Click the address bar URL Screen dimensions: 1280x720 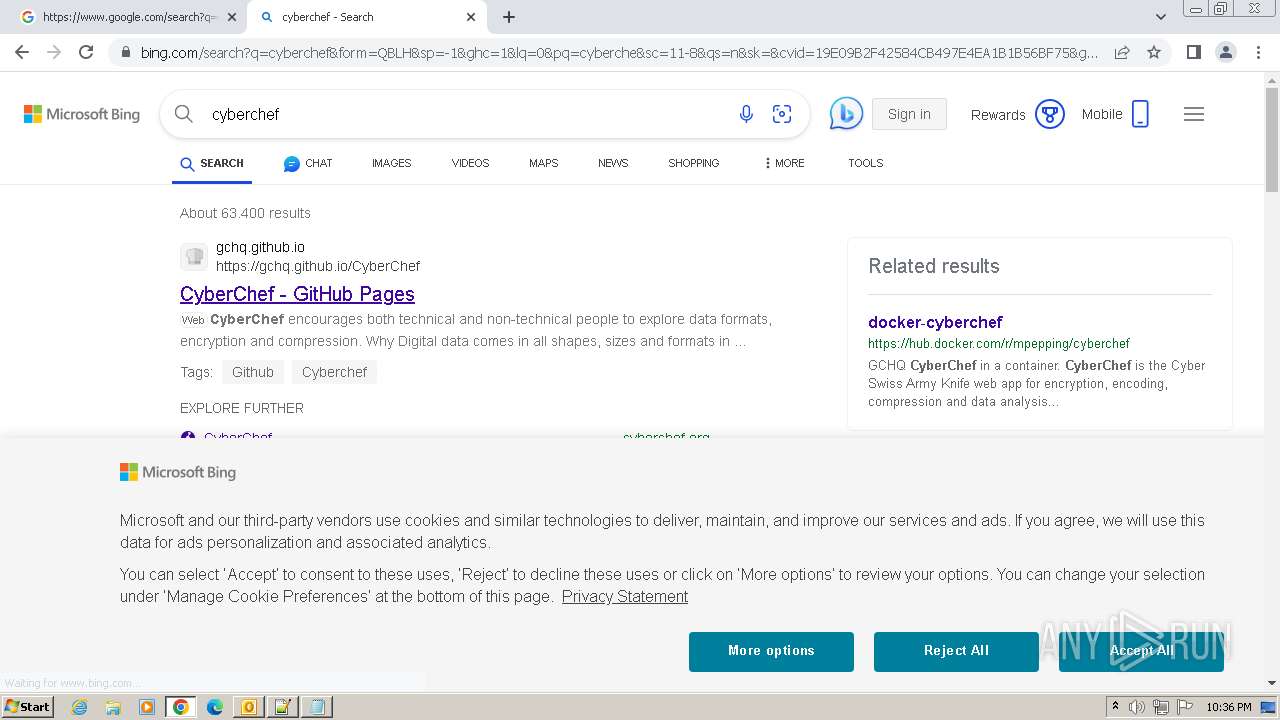[x=618, y=52]
